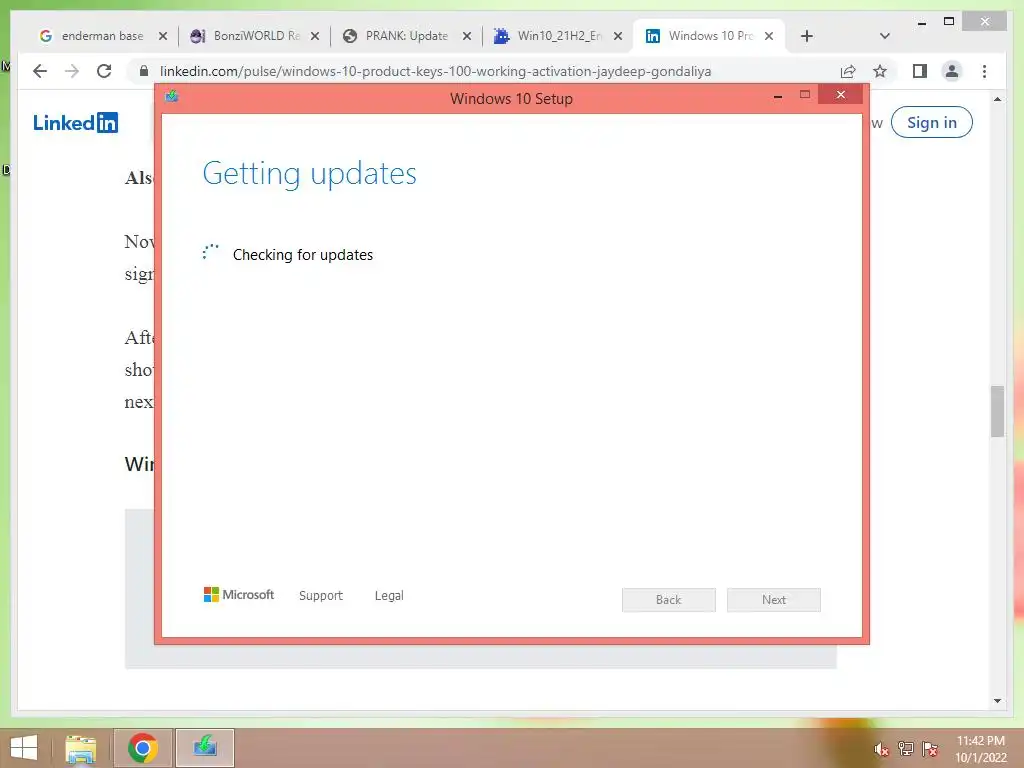Open Chrome's three-dot menu

coord(984,71)
